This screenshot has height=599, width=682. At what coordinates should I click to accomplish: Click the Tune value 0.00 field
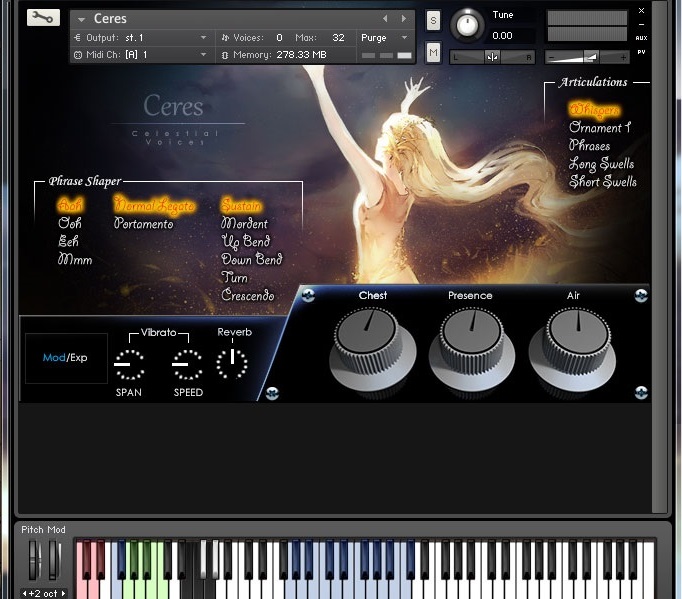tap(502, 36)
